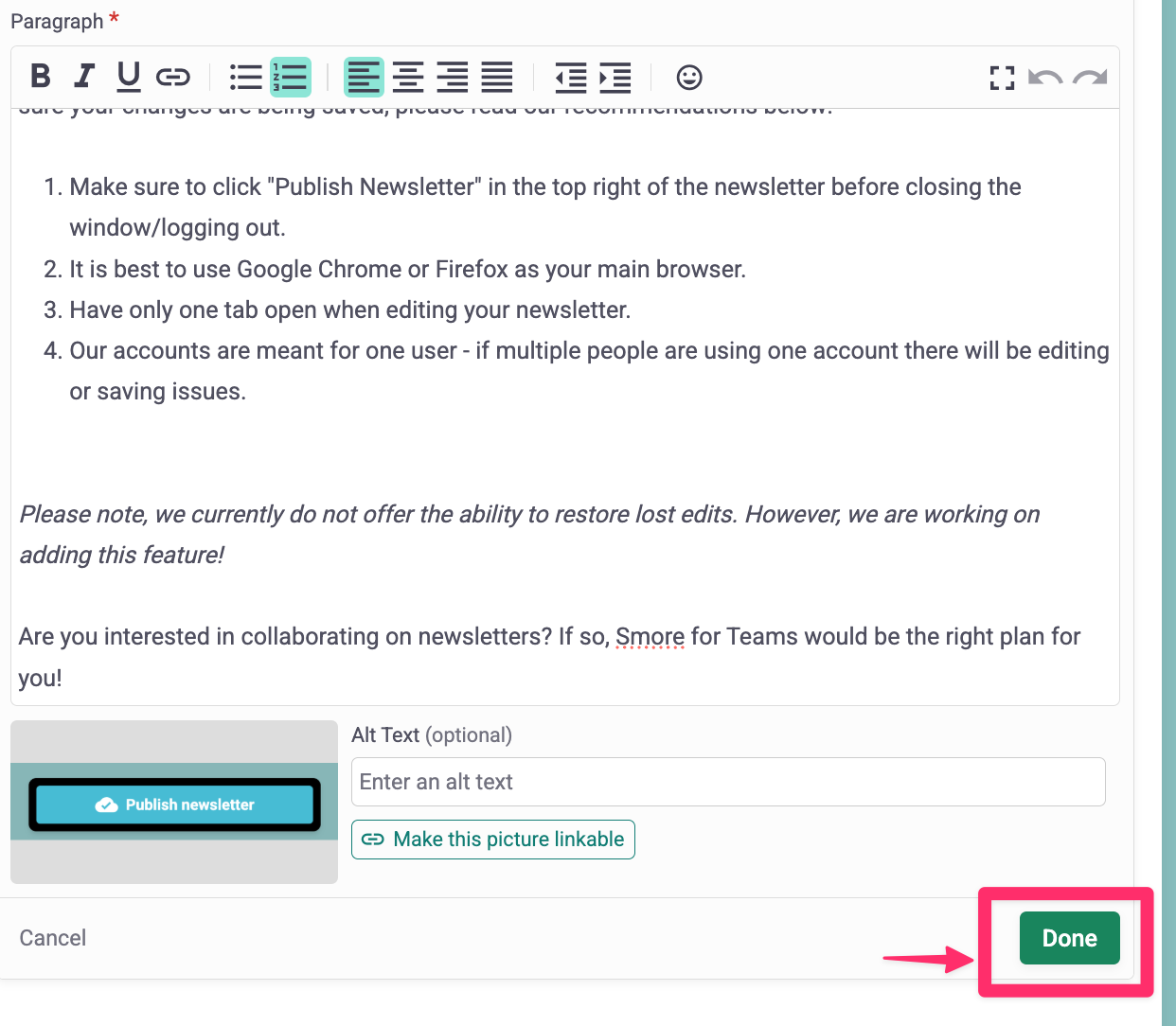Toggle underline formatting

click(x=128, y=77)
